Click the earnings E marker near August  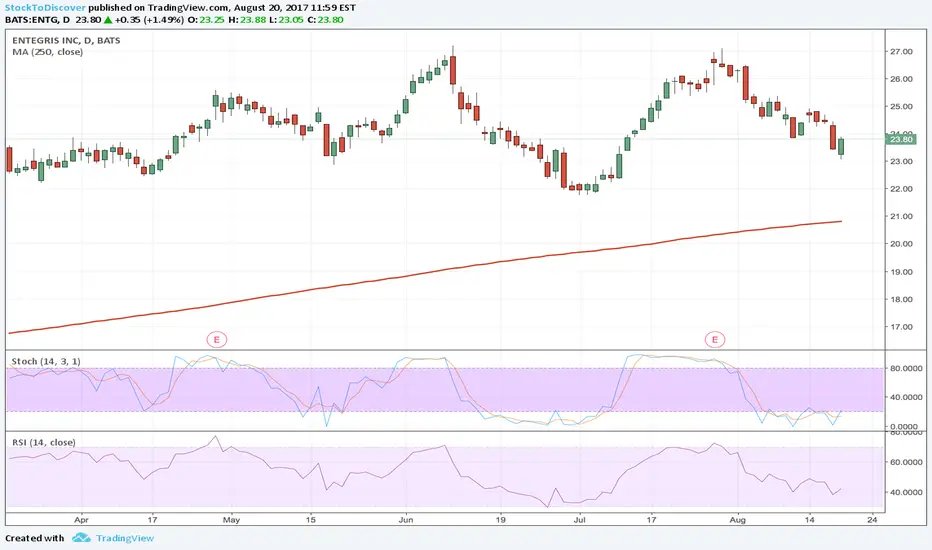pos(715,340)
